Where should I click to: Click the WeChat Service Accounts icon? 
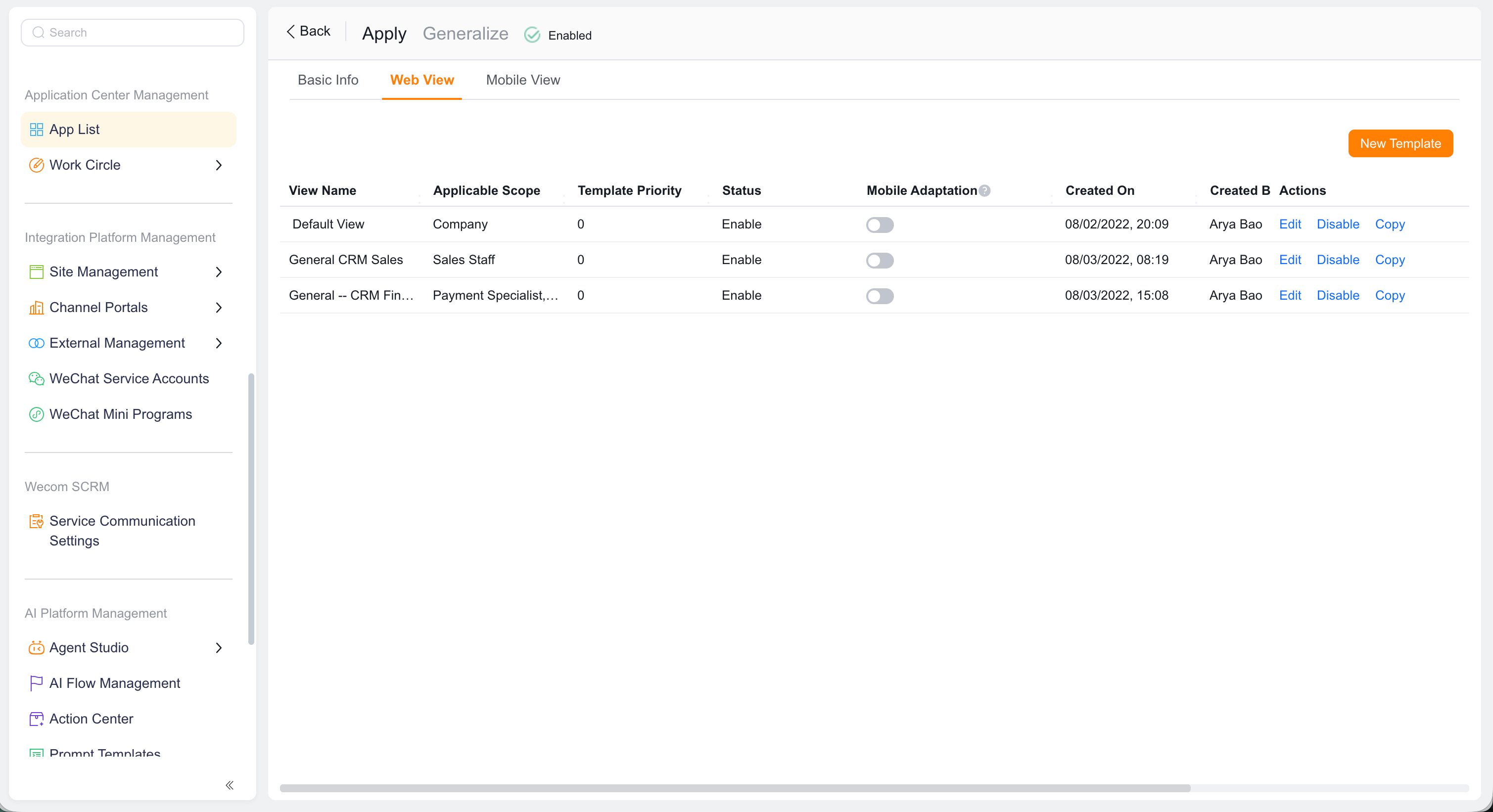pos(37,379)
